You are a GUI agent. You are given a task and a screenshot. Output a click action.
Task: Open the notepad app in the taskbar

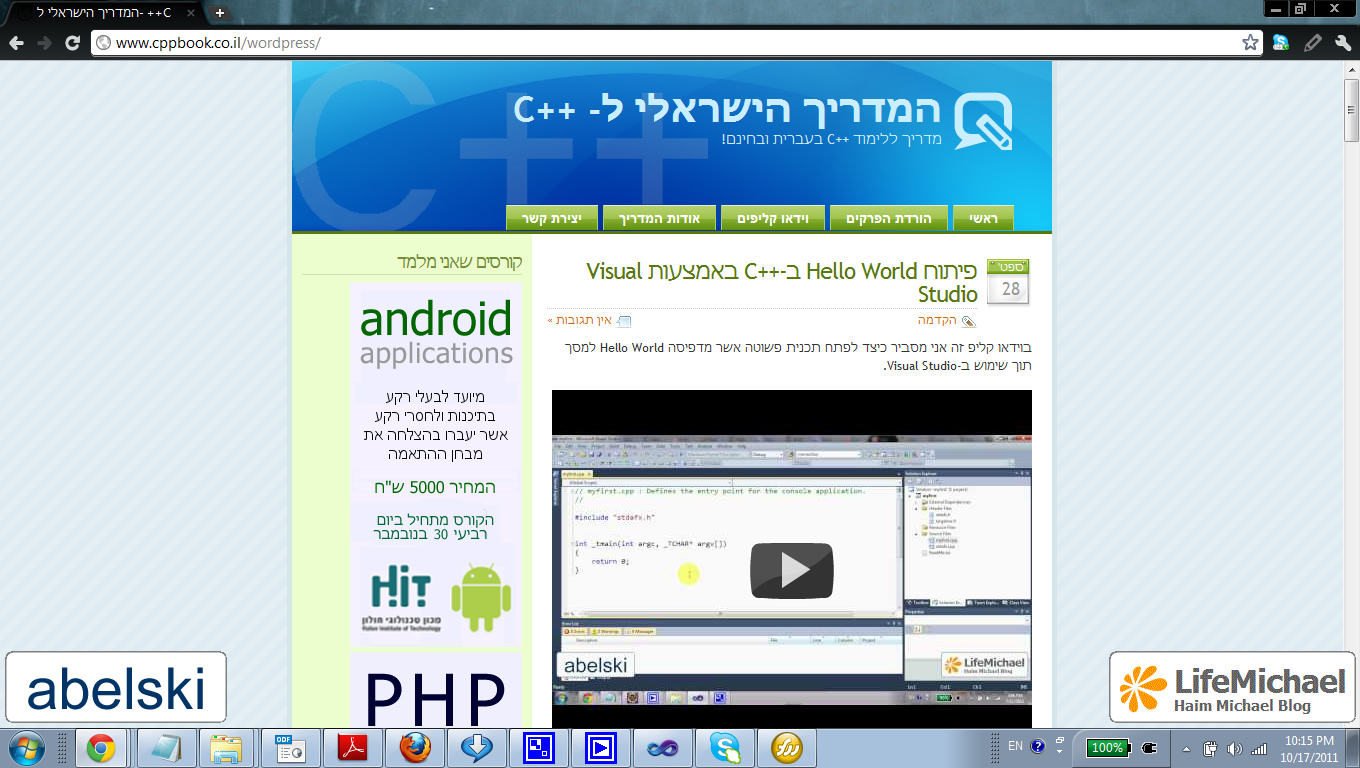(165, 748)
